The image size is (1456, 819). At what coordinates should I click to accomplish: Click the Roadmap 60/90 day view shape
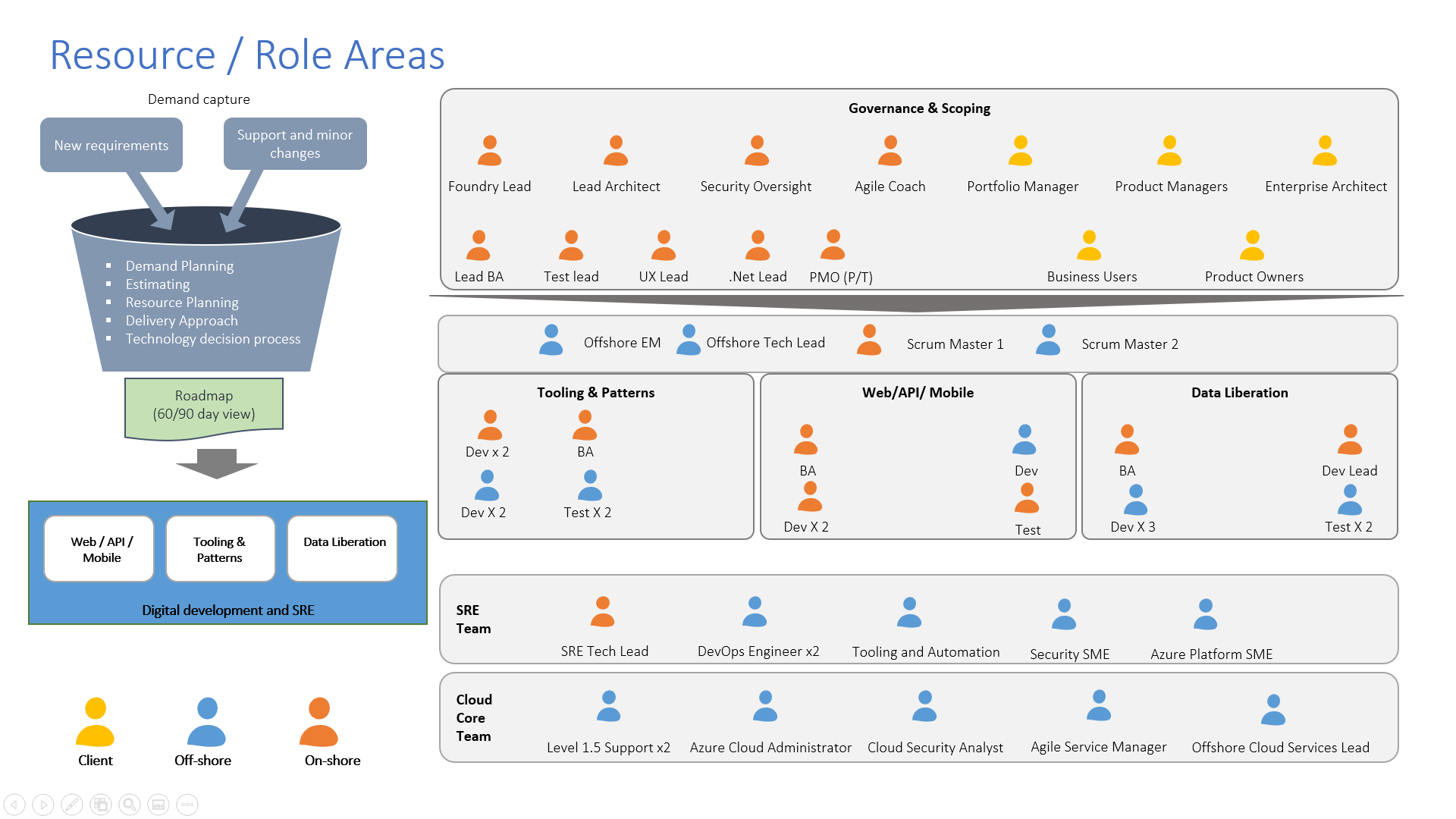pos(203,406)
